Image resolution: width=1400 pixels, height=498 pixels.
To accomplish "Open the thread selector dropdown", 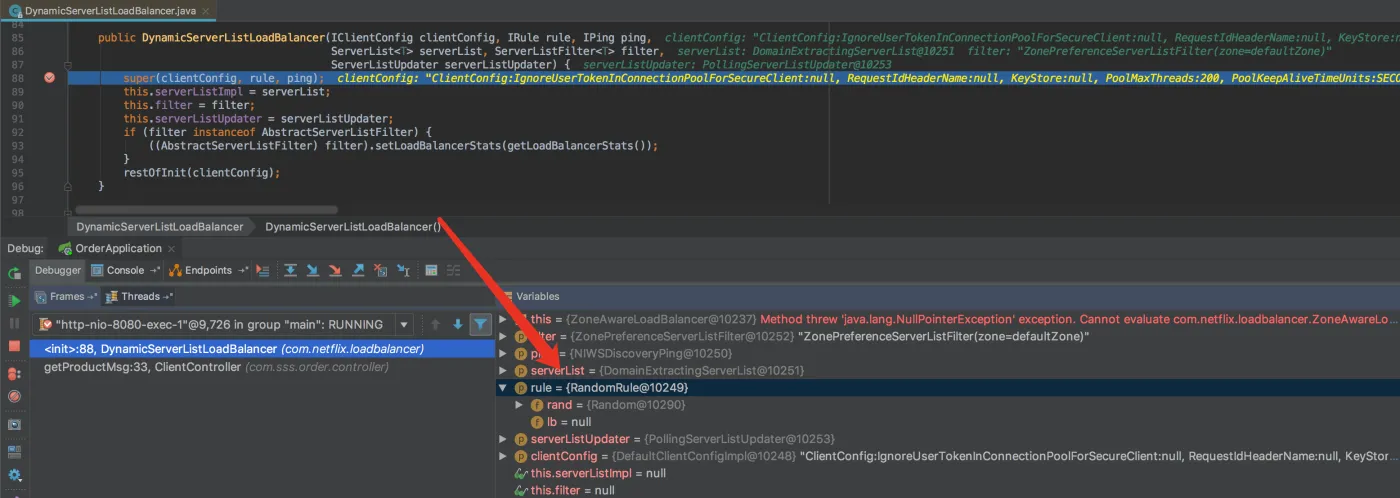I will click(404, 324).
